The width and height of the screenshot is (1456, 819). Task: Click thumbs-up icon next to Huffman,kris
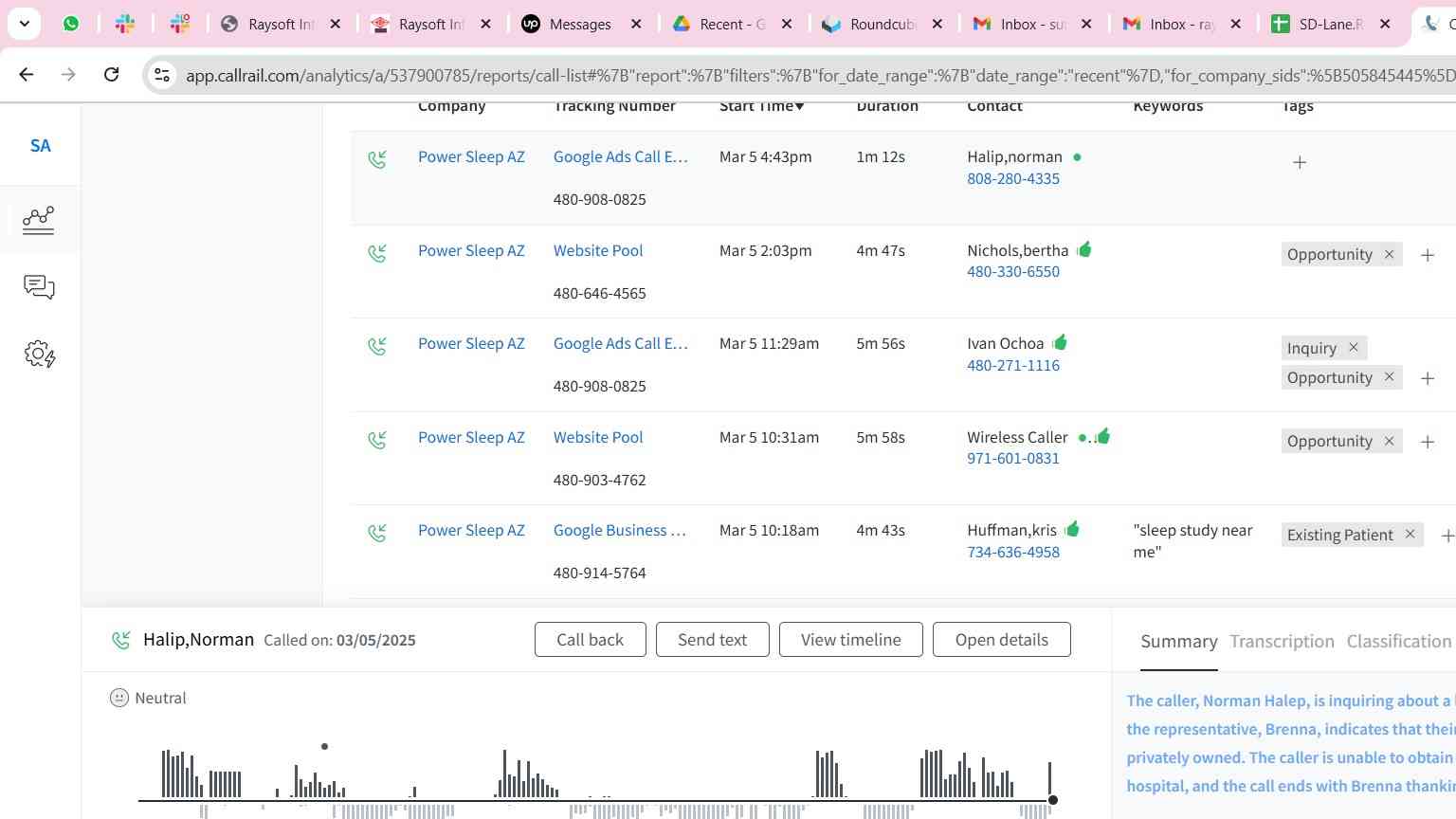click(1072, 529)
